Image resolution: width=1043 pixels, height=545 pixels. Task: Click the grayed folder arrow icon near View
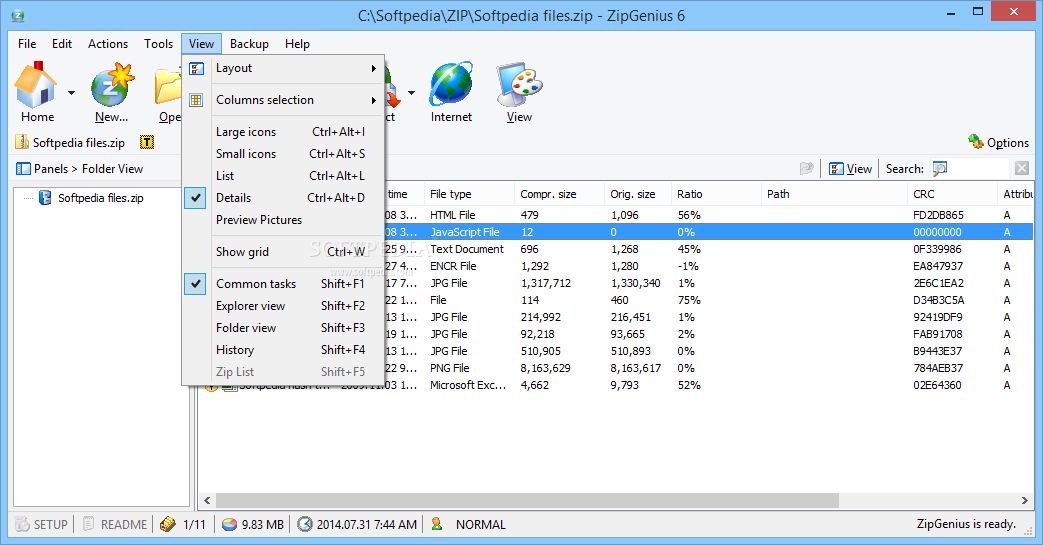coord(807,168)
